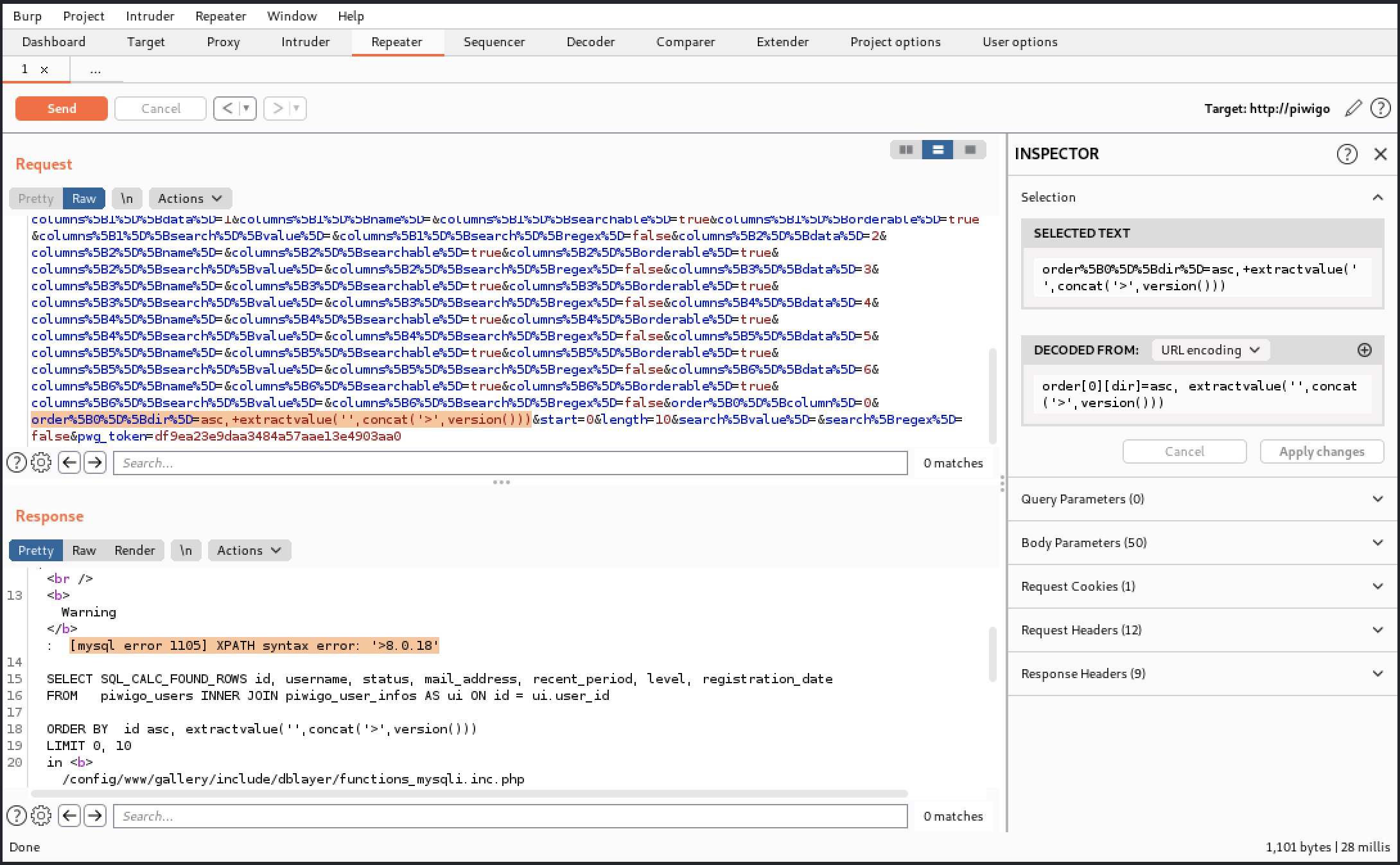Image resolution: width=1400 pixels, height=865 pixels.
Task: Change URL encoding decode type
Action: 1211,350
